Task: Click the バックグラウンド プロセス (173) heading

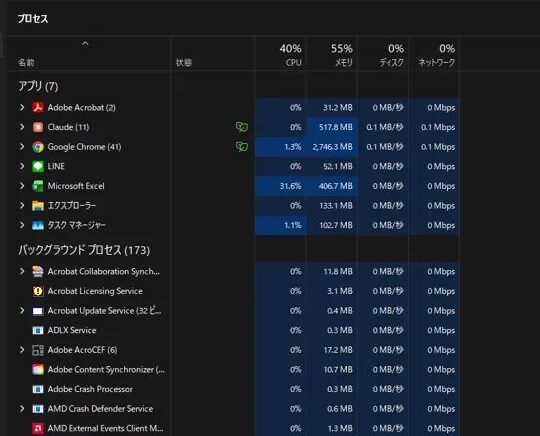Action: point(84,250)
